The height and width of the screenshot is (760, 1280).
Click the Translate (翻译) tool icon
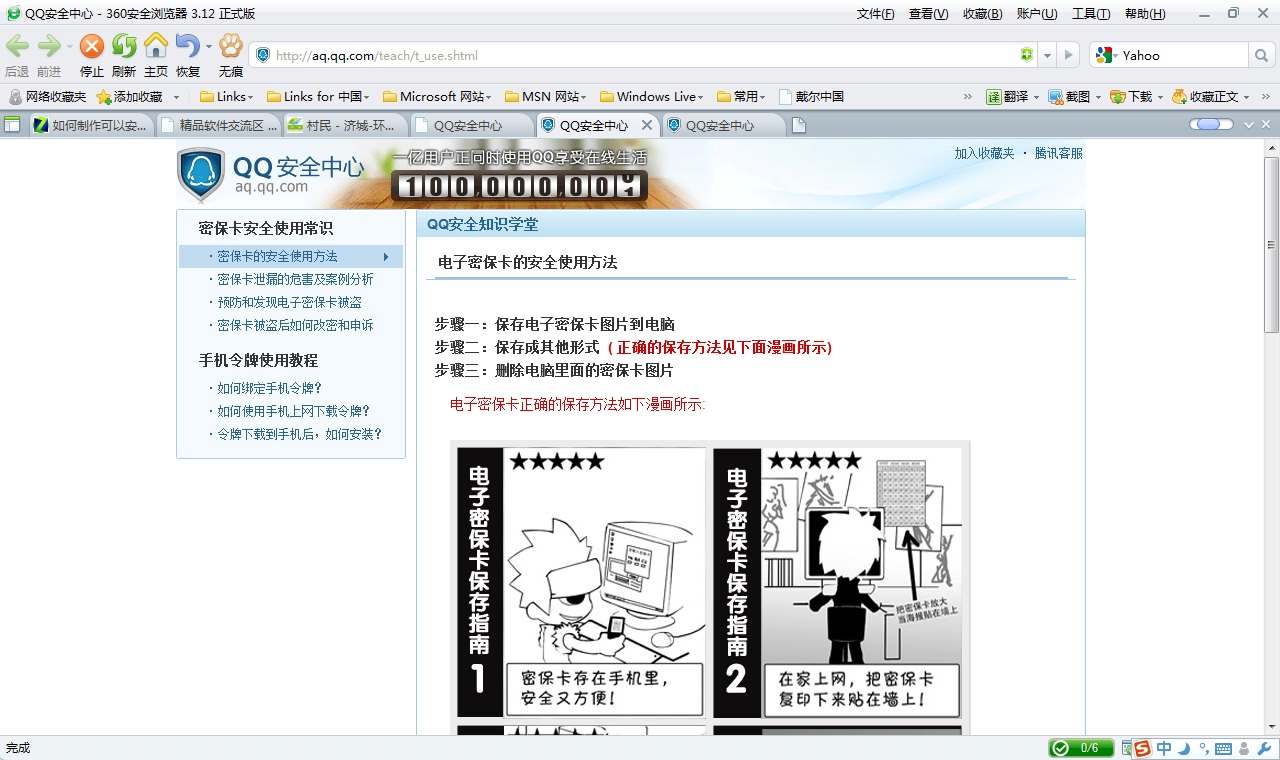pyautogui.click(x=994, y=97)
